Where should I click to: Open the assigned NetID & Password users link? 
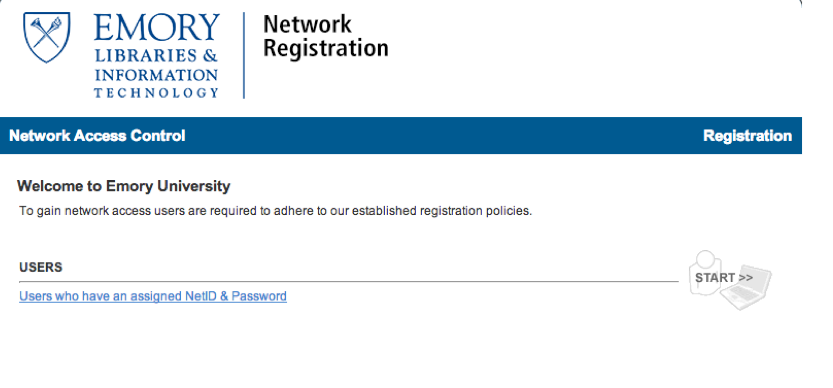click(x=153, y=296)
